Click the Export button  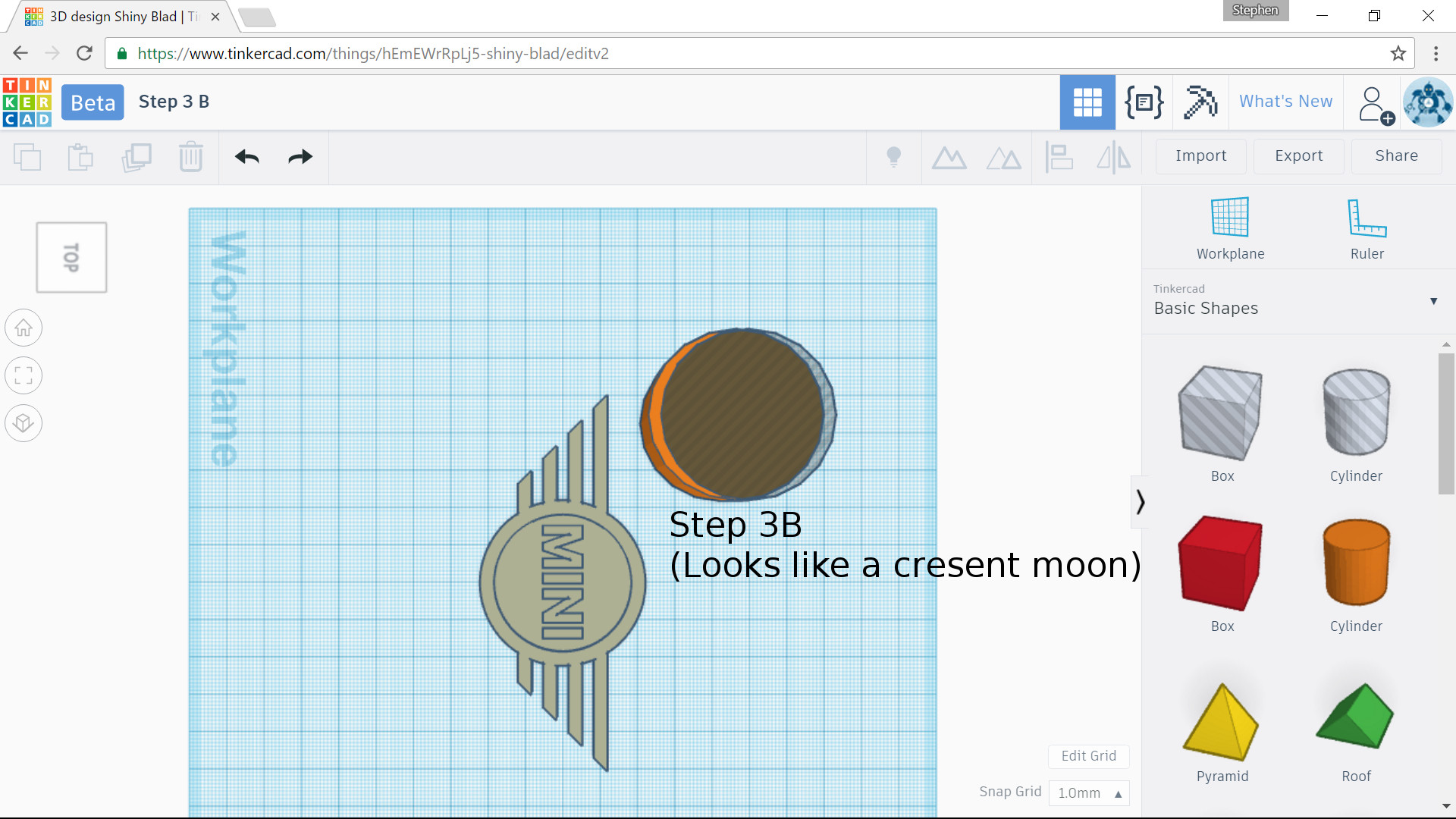tap(1298, 155)
